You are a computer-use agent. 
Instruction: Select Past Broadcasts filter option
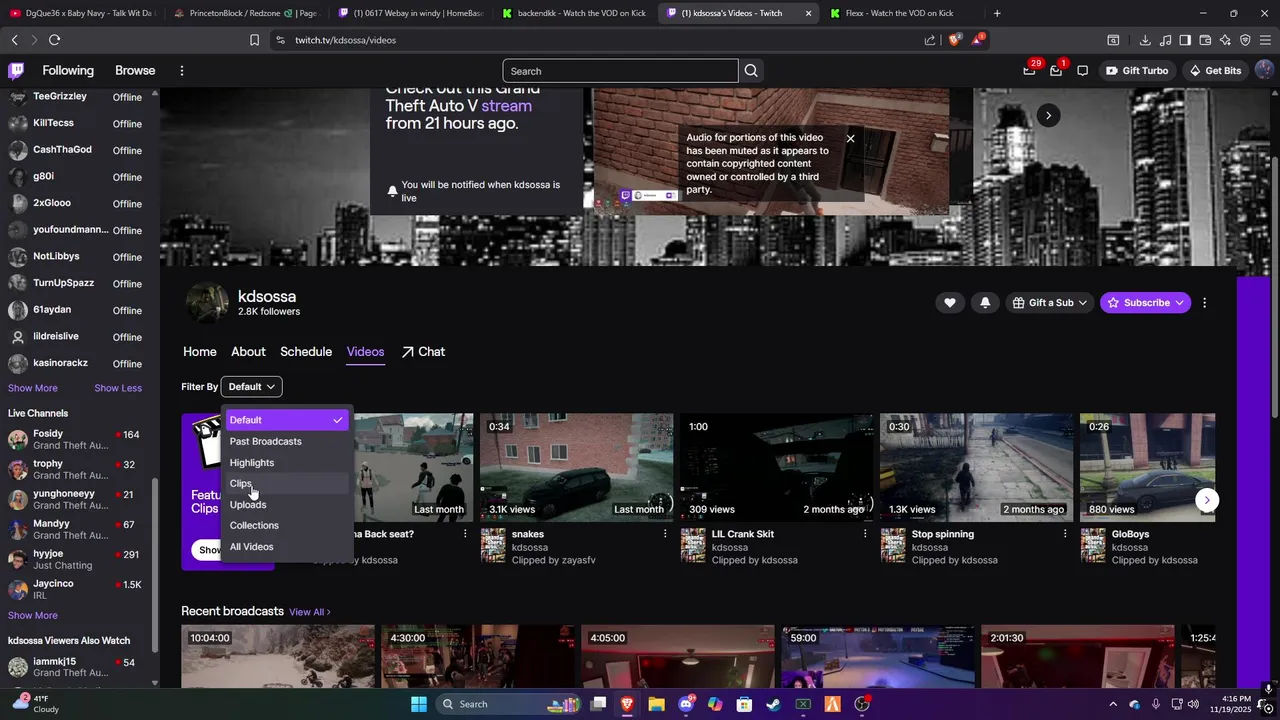click(286, 441)
